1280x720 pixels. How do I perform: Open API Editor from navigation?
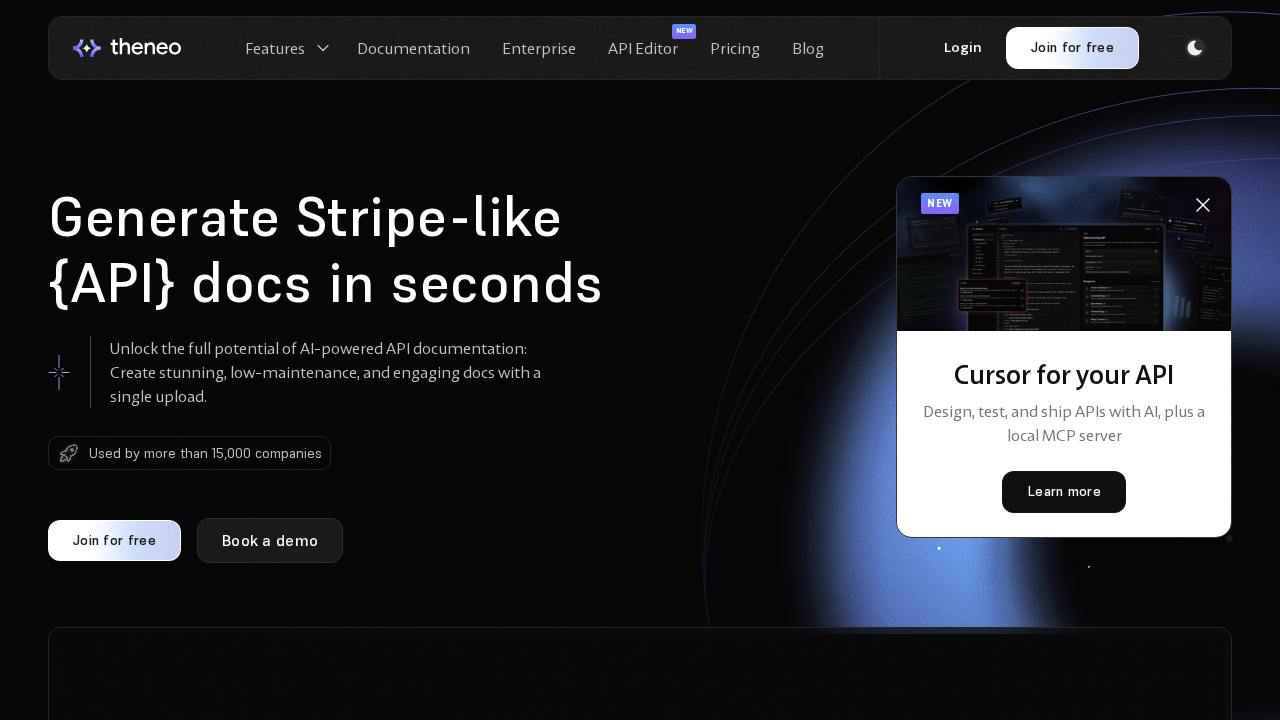(643, 48)
